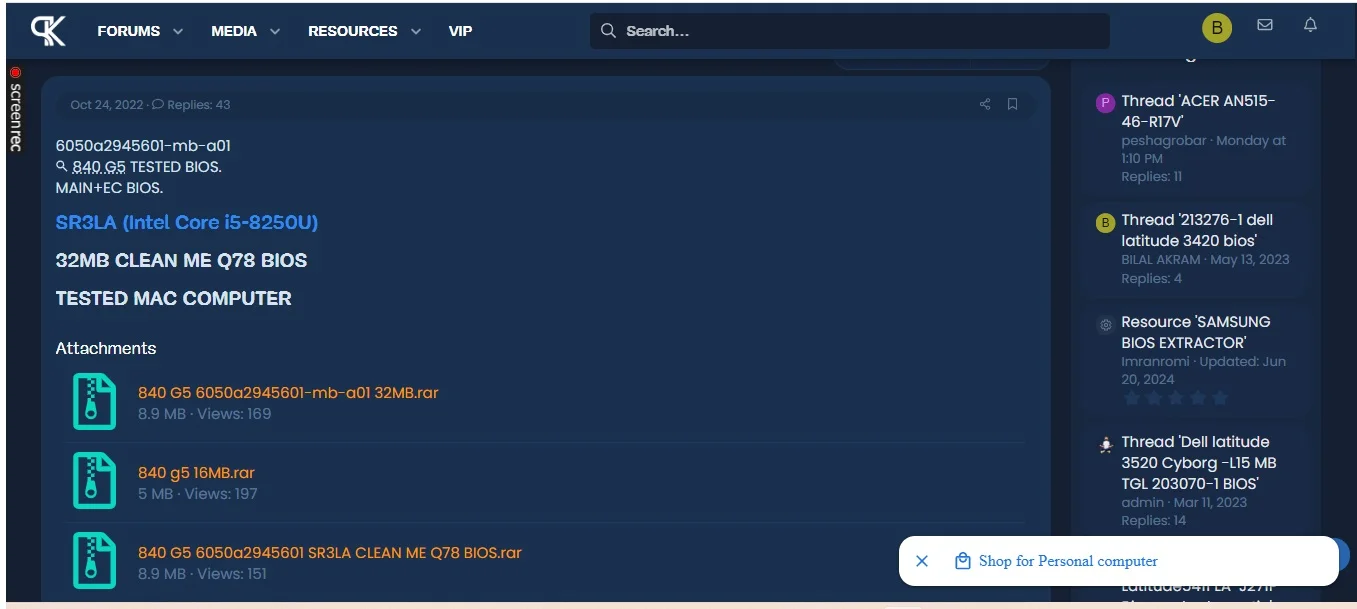Image resolution: width=1357 pixels, height=609 pixels.
Task: Open the notifications bell
Action: click(x=1310, y=26)
